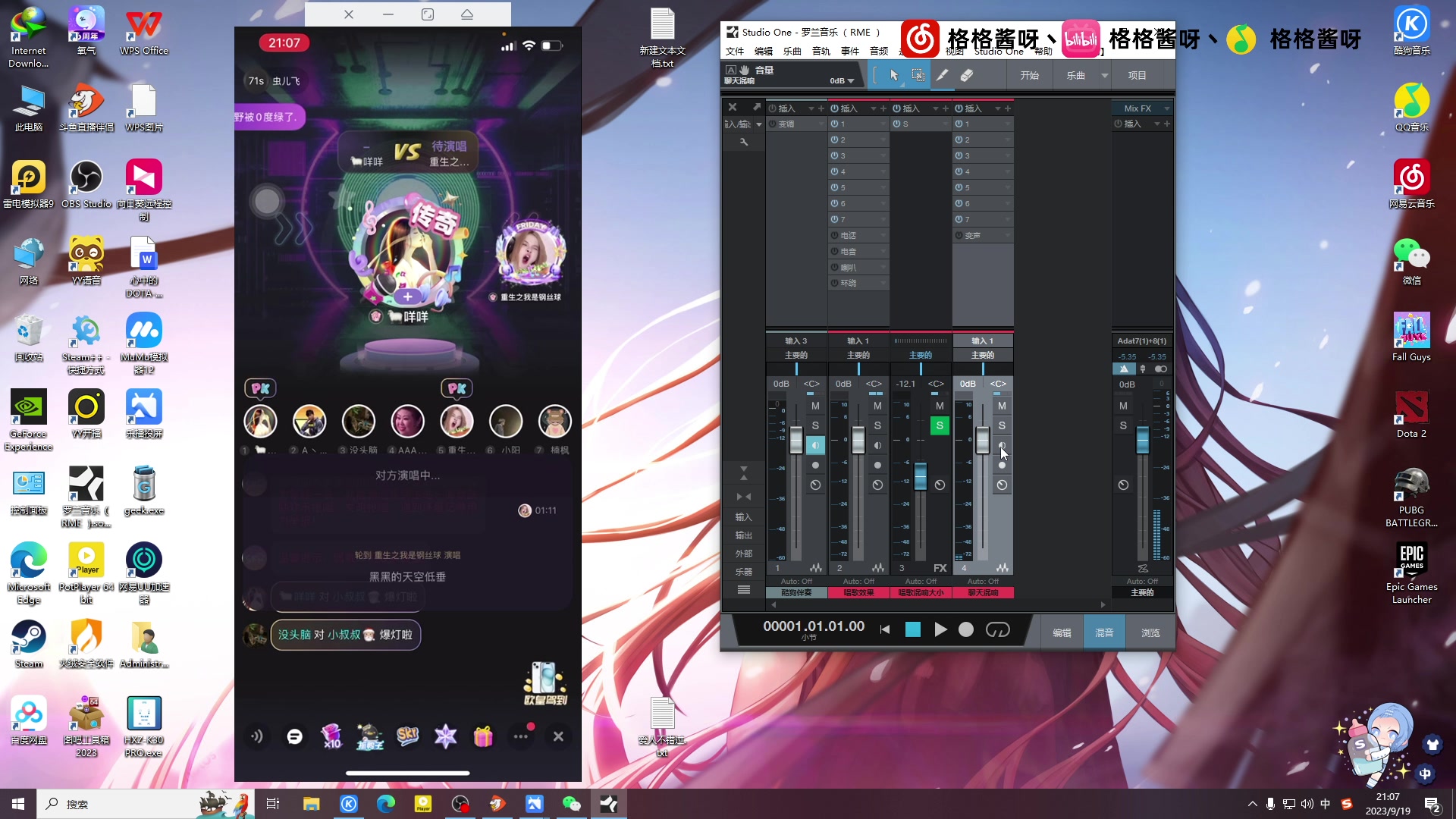Screen dimensions: 1456x819
Task: Toggle power for 变调 insert effect
Action: click(x=773, y=124)
